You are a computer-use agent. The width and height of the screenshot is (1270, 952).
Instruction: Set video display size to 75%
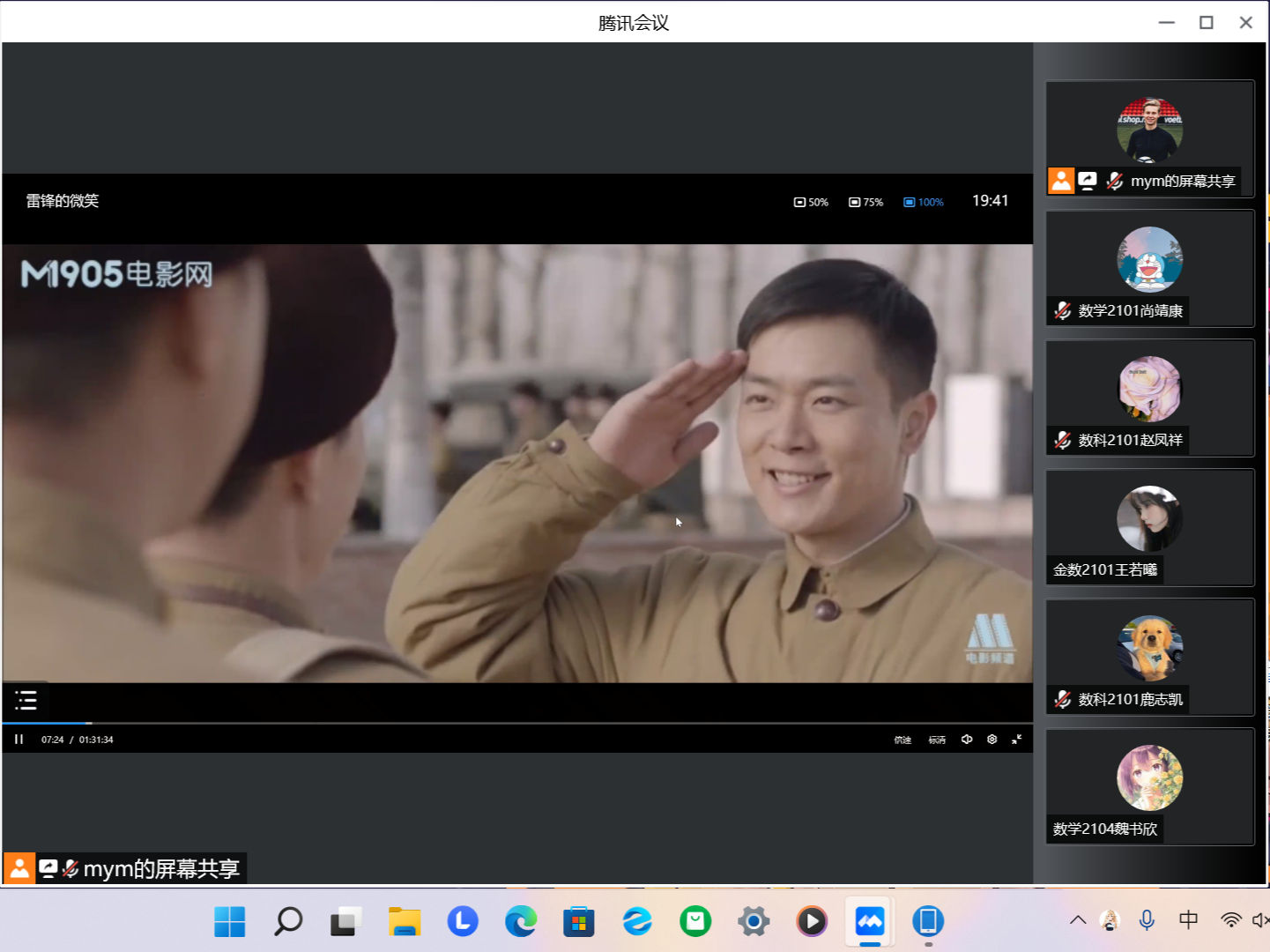coord(865,203)
